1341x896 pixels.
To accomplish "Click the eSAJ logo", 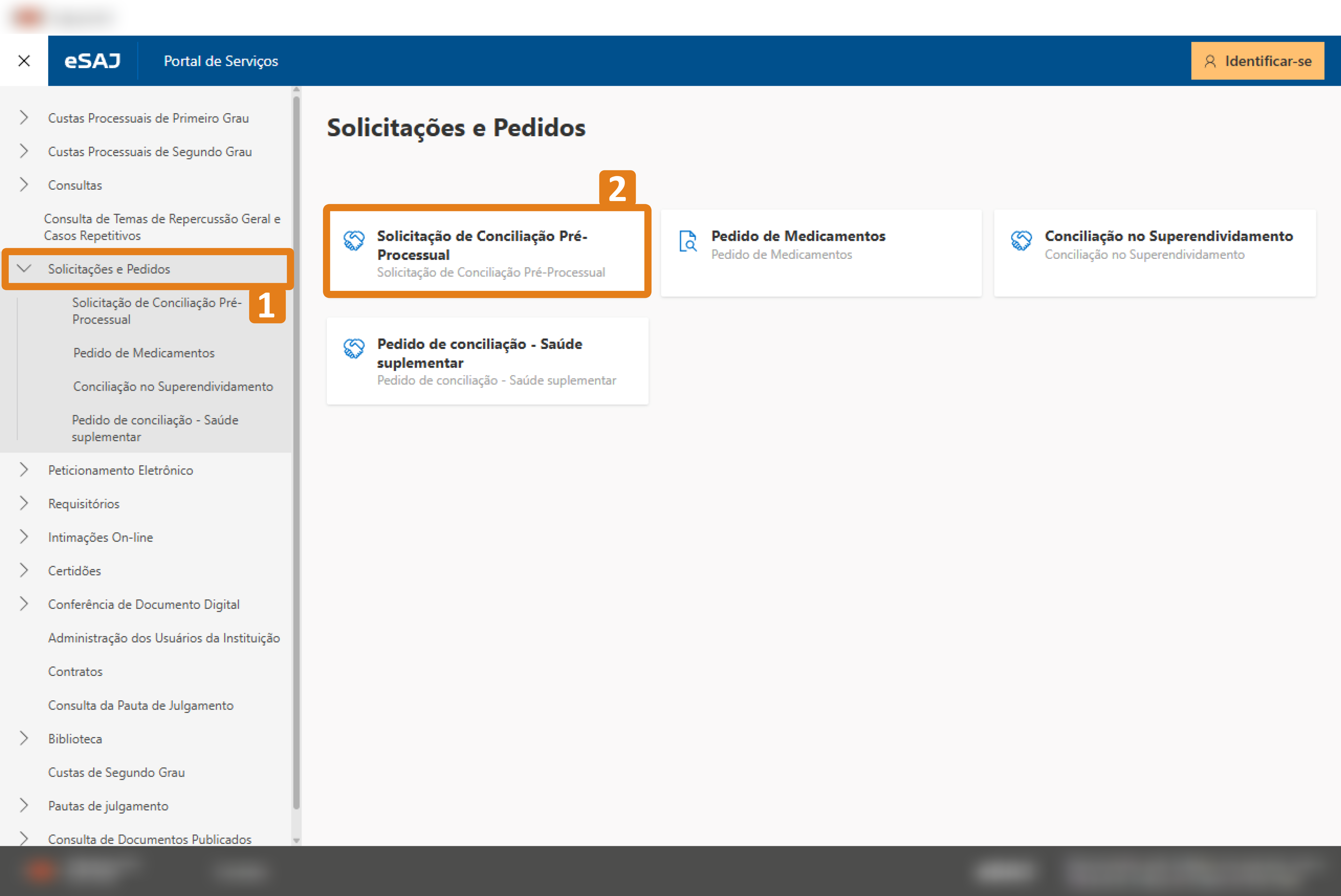I will 92,60.
